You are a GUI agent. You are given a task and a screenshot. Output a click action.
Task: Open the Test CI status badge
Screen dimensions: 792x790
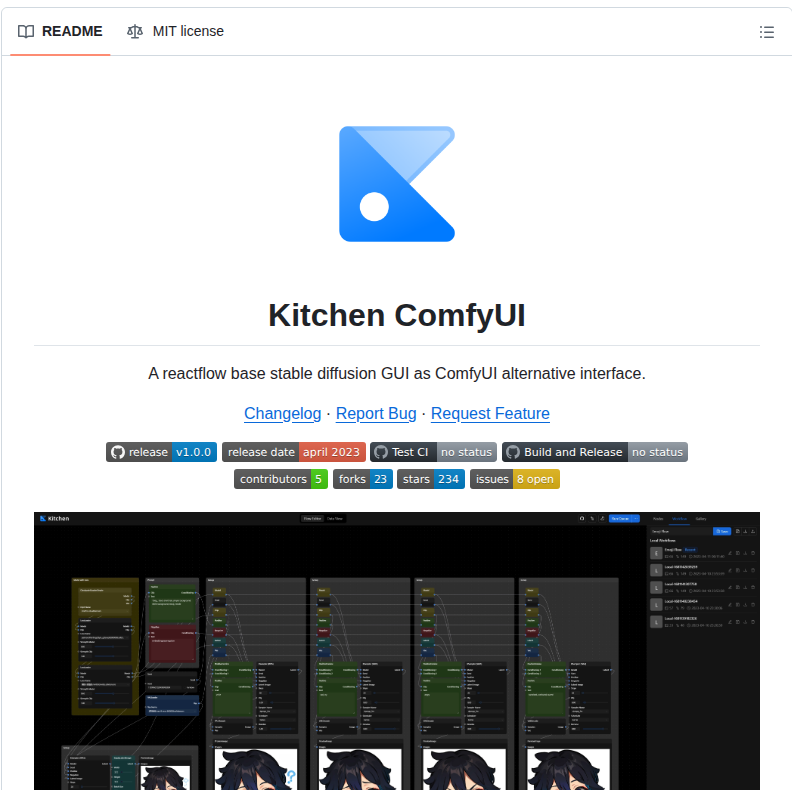pyautogui.click(x=433, y=452)
